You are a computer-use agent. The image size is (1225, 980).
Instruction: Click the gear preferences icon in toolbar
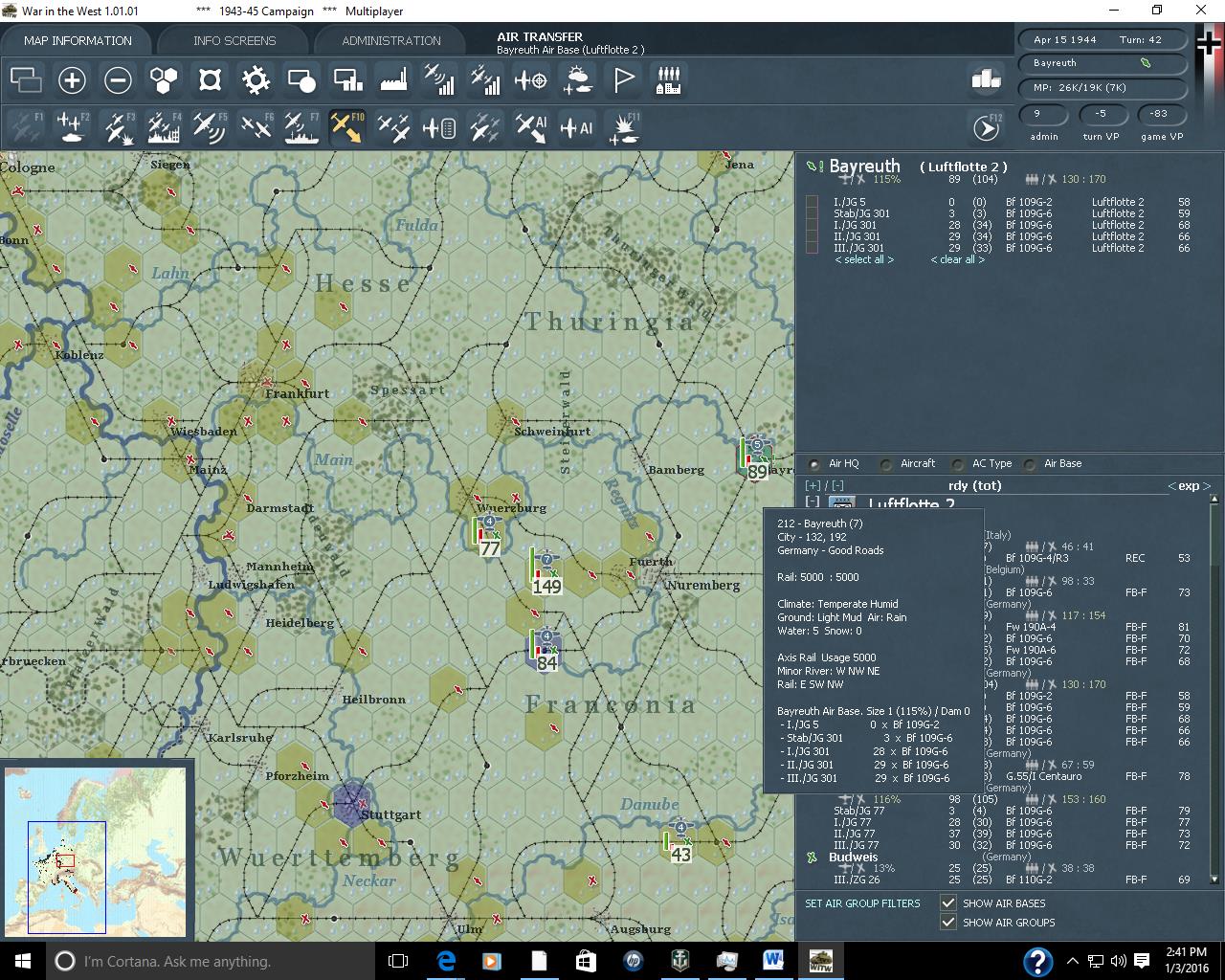(256, 80)
